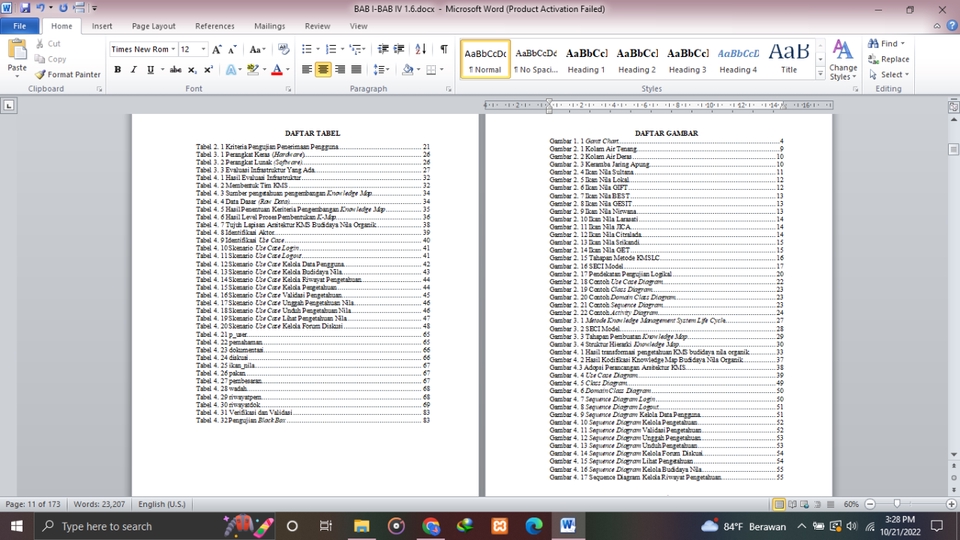Viewport: 960px width, 540px height.
Task: Open Line Spacing options
Action: (x=381, y=70)
